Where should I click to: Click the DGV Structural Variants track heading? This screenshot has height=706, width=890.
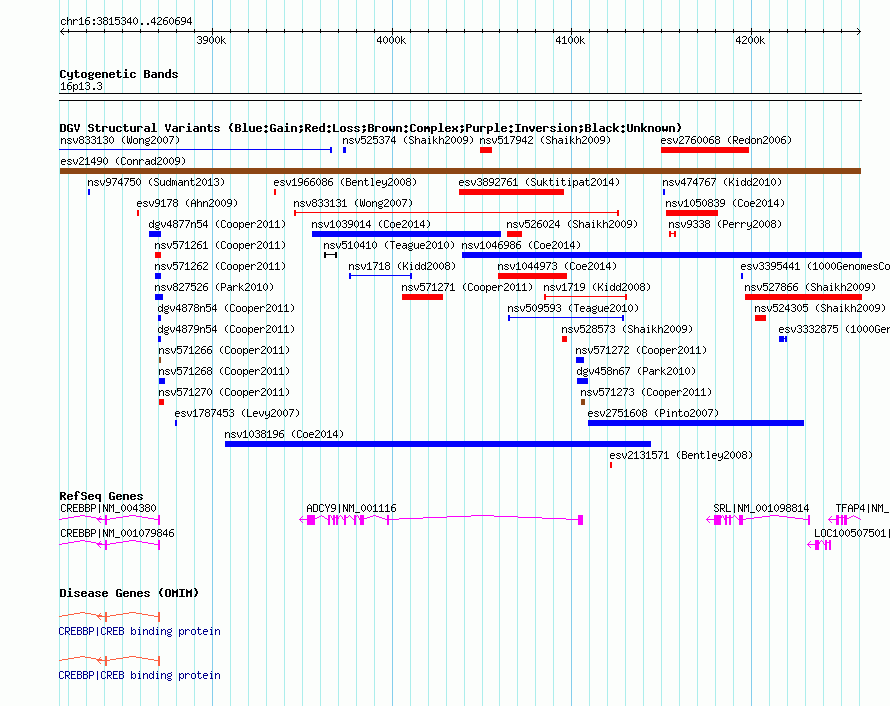(x=370, y=128)
